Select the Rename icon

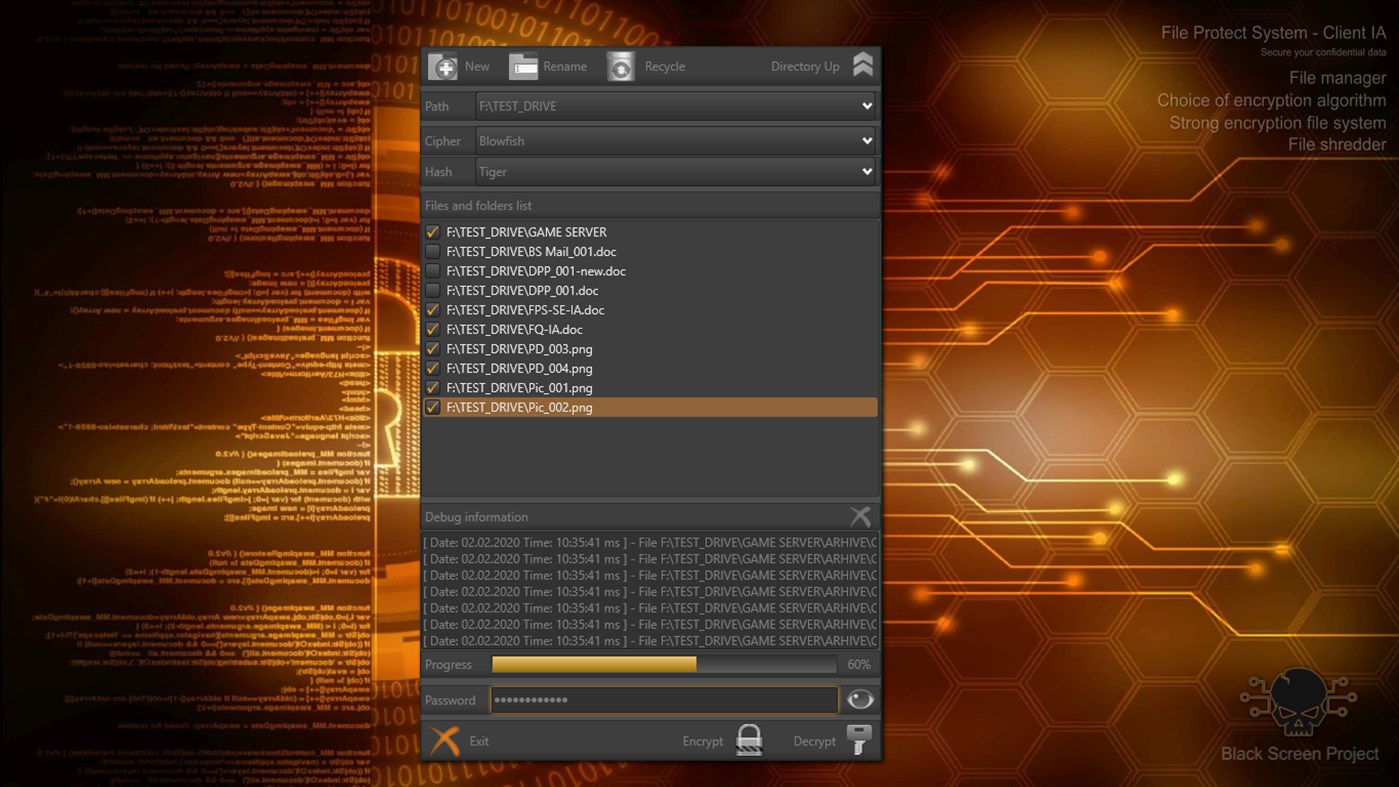pos(524,66)
